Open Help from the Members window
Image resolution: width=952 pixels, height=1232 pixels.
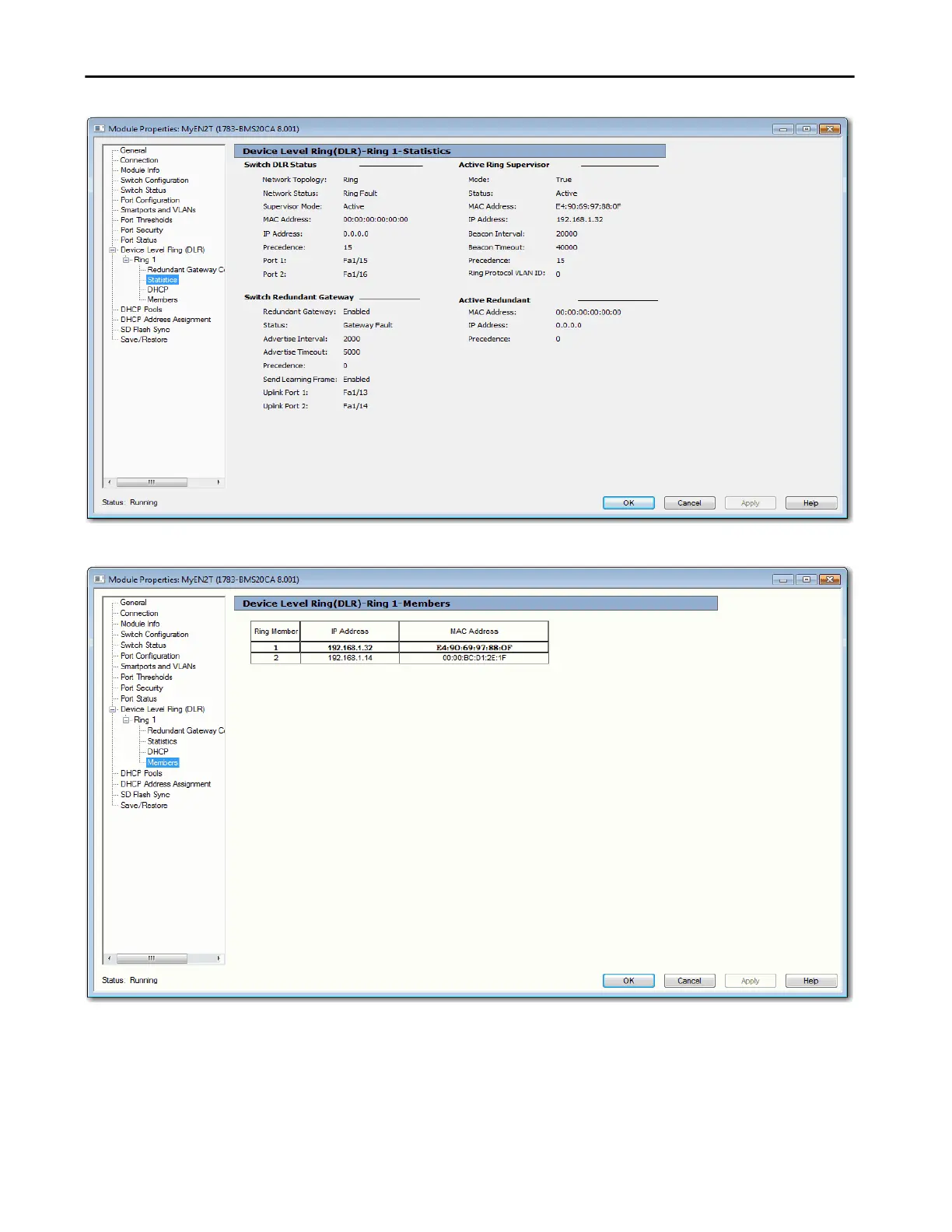click(810, 981)
